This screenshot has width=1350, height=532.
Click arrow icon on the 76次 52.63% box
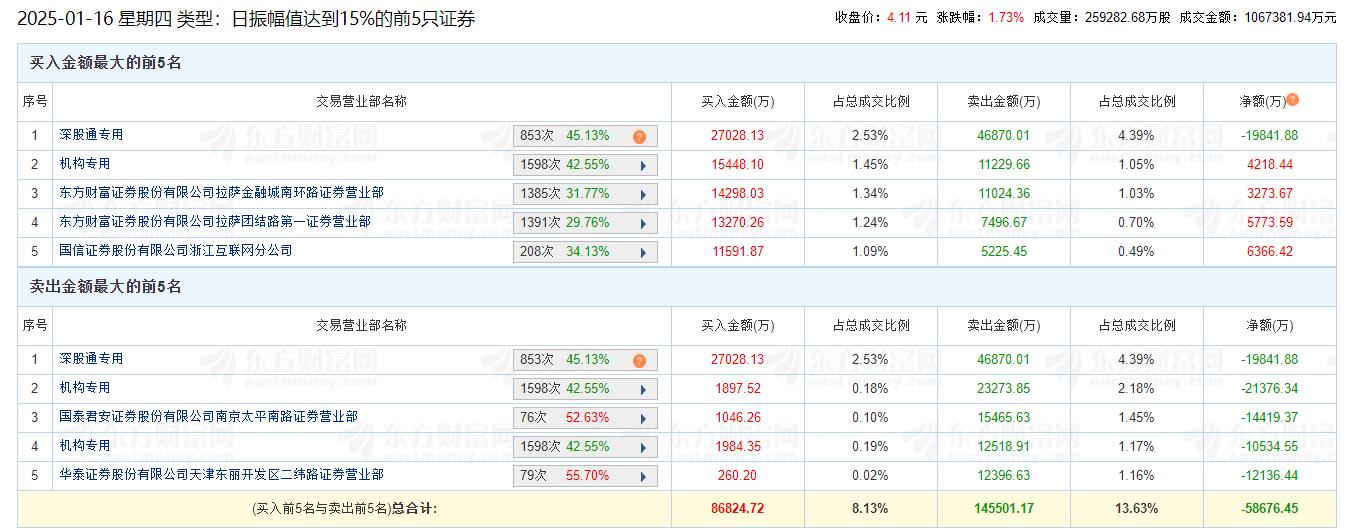click(x=642, y=419)
